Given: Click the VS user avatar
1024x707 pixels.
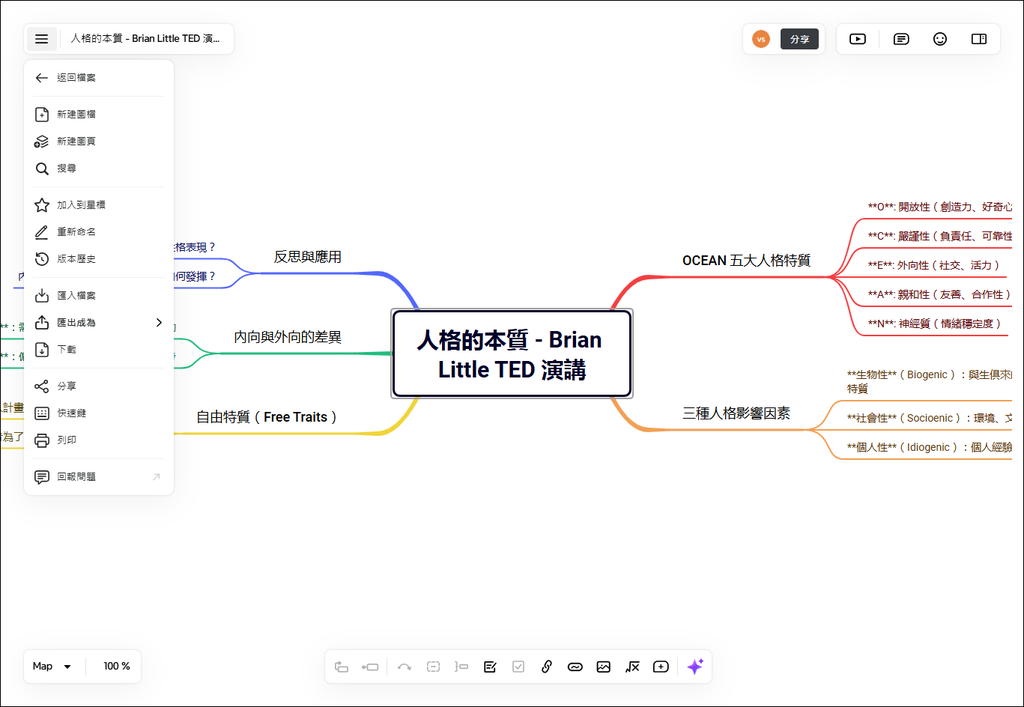Looking at the screenshot, I should click(x=761, y=39).
